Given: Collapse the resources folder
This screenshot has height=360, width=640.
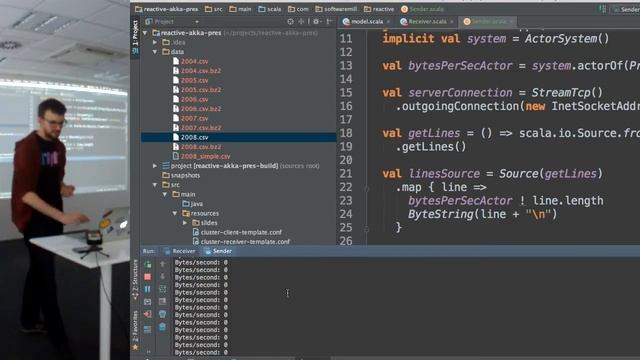Looking at the screenshot, I should (175, 213).
